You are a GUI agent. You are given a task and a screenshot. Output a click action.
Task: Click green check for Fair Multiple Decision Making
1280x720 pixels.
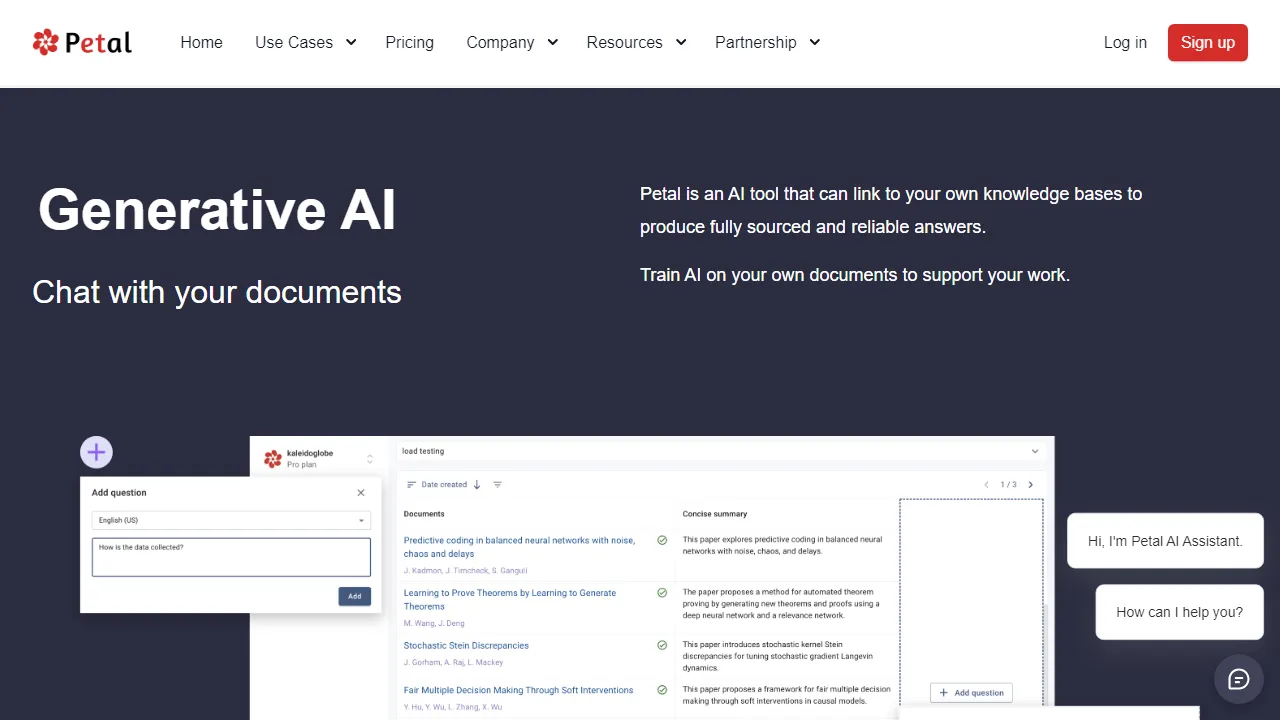tap(662, 690)
